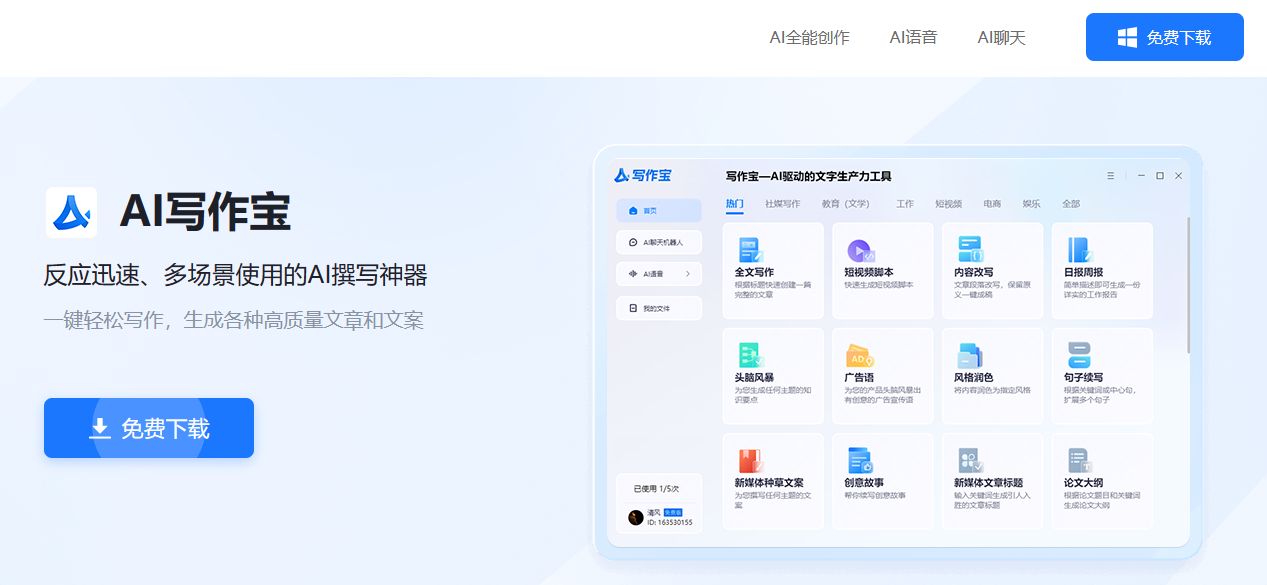The height and width of the screenshot is (585, 1267).
Task: Click the chat bubble icon for AI聊天机器人
Action: point(633,242)
